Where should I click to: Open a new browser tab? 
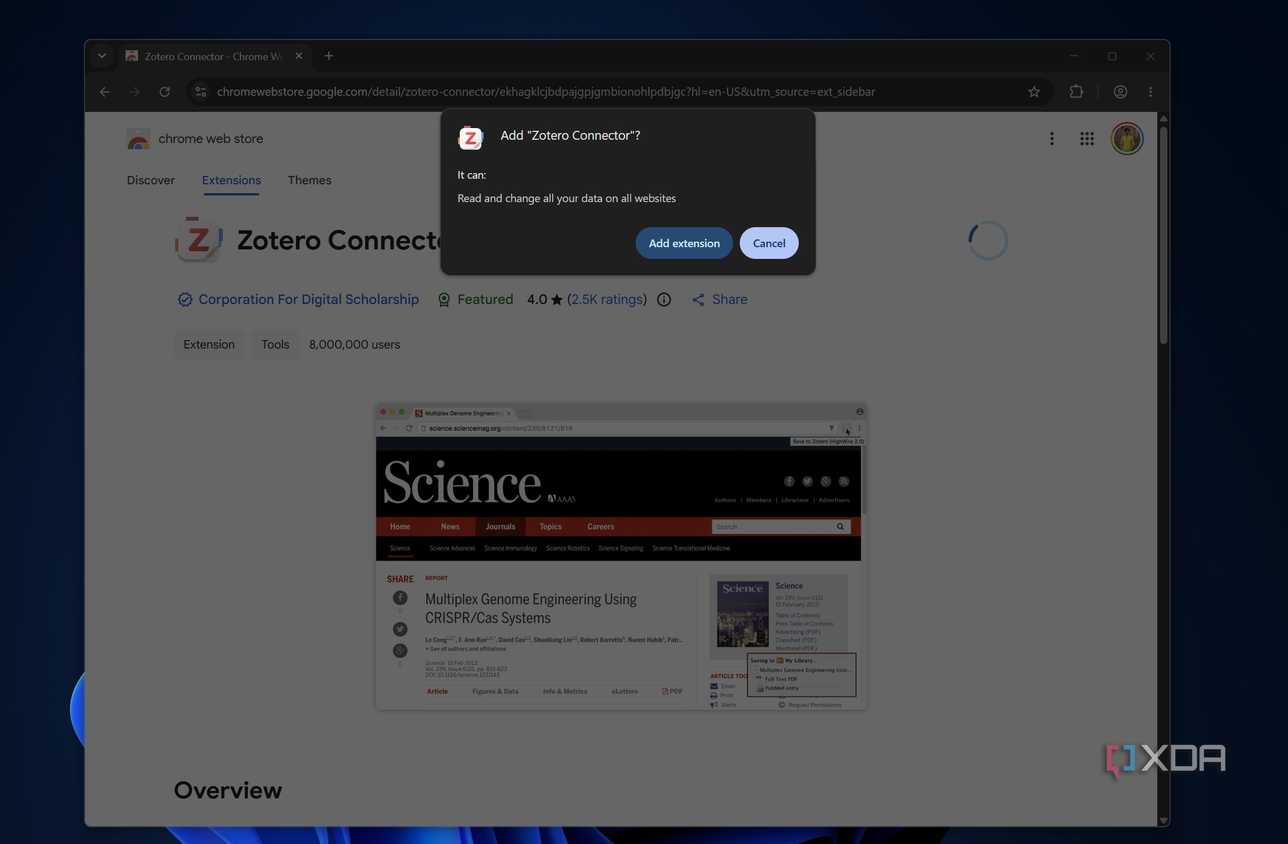pyautogui.click(x=329, y=56)
